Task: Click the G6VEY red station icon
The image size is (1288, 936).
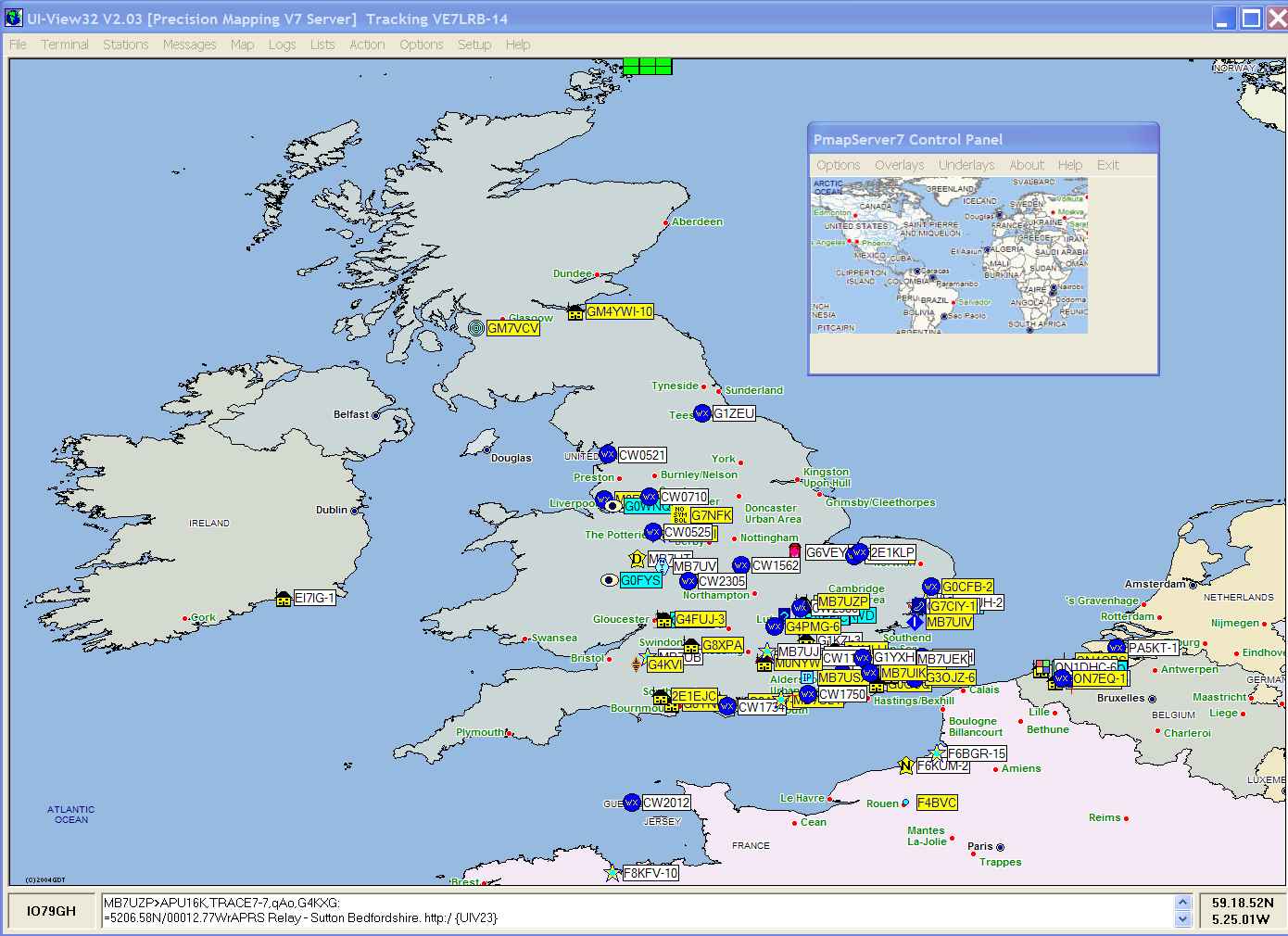Action: point(794,550)
